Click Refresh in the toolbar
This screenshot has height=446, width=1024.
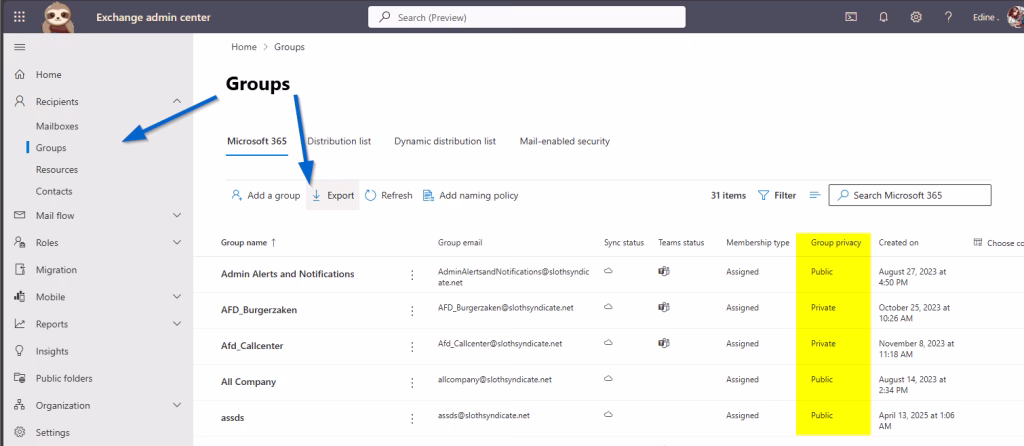389,195
